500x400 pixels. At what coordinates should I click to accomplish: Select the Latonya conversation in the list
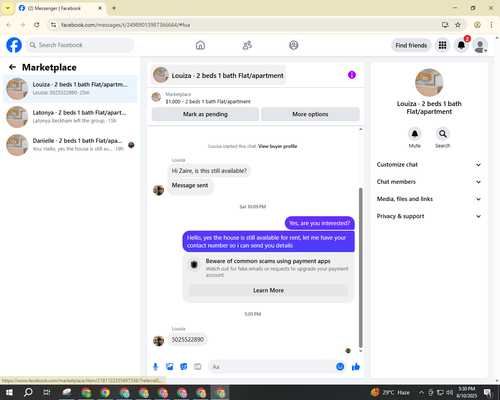pos(70,117)
